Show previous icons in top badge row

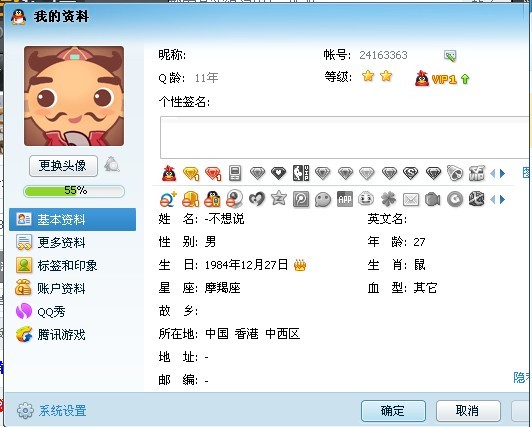(493, 174)
